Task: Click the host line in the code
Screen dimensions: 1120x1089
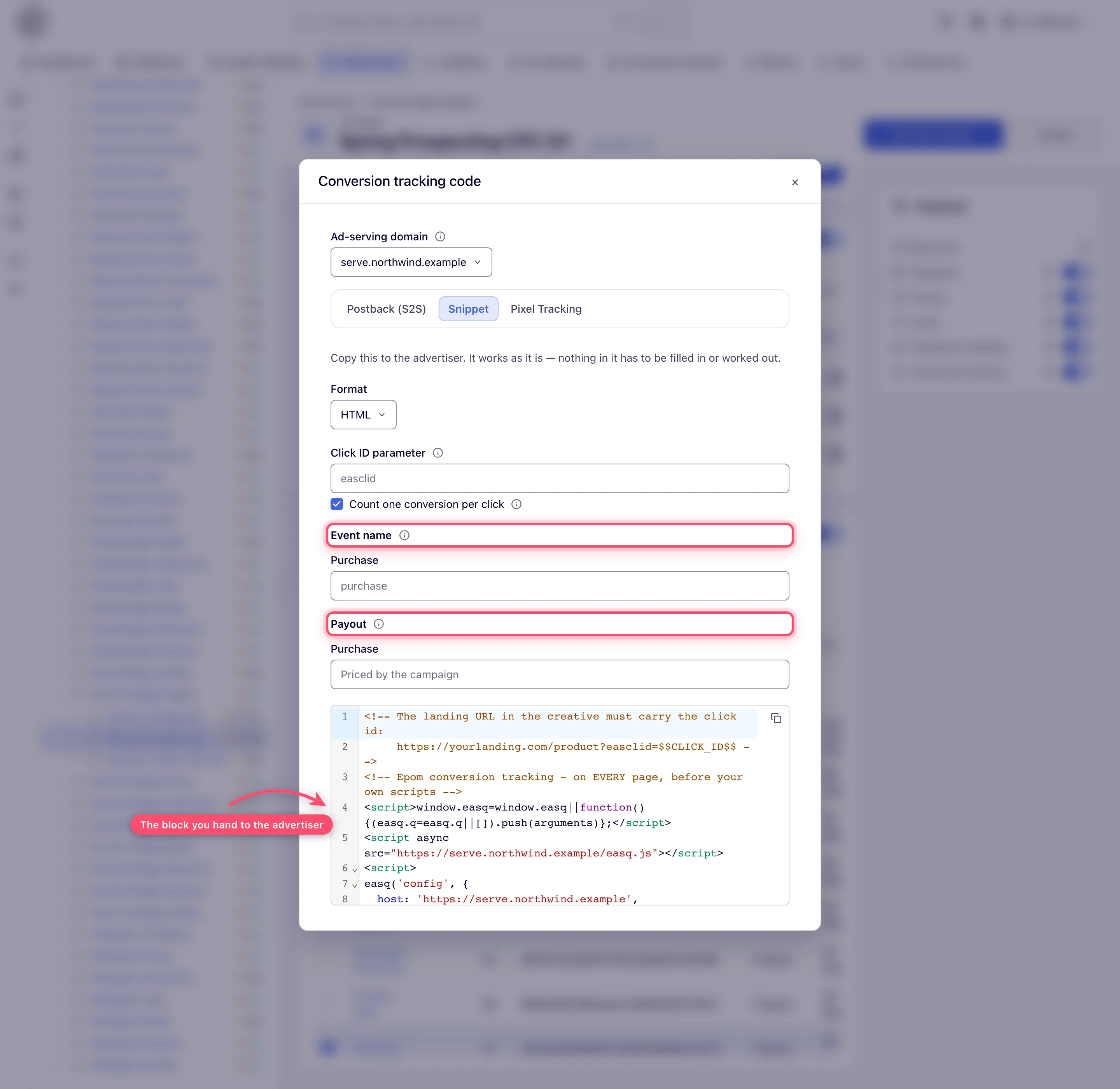Action: pyautogui.click(x=507, y=899)
